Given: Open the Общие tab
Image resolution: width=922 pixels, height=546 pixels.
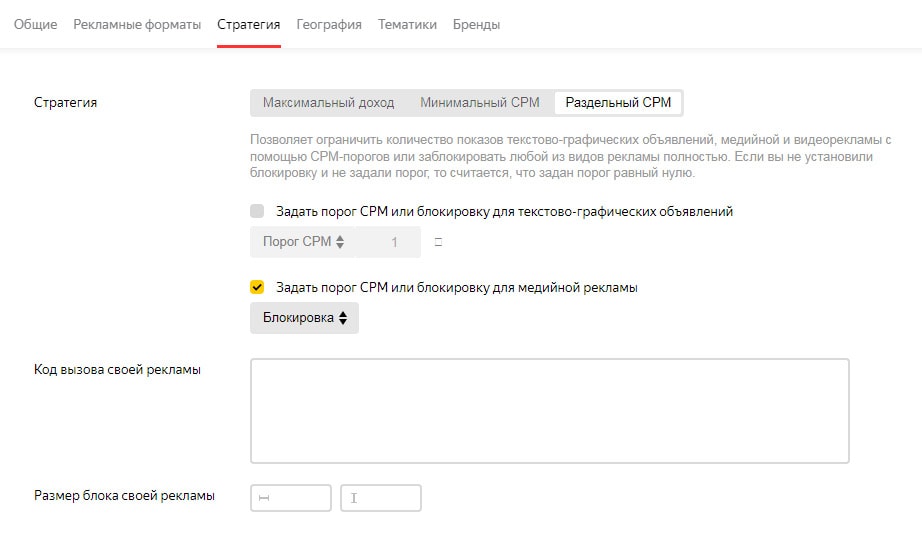Looking at the screenshot, I should 35,24.
